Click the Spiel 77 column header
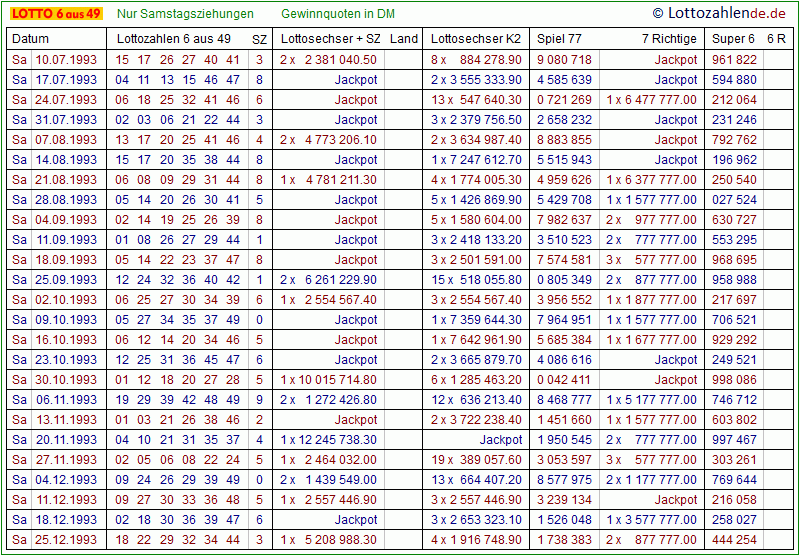Image resolution: width=800 pixels, height=560 pixels. click(559, 39)
